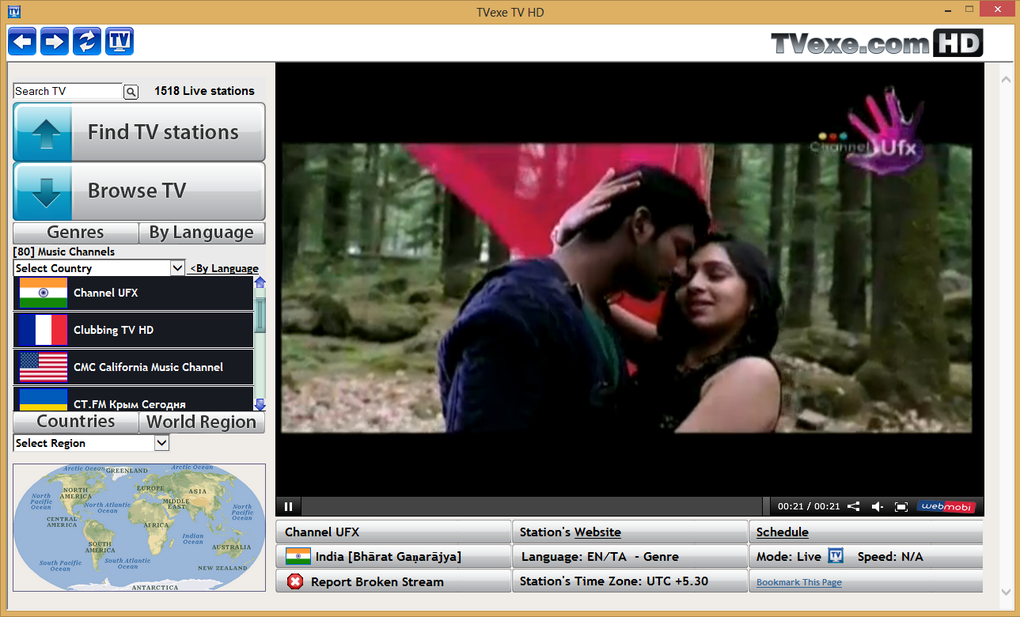Click North America on the world map
This screenshot has width=1020, height=617.
click(x=75, y=493)
